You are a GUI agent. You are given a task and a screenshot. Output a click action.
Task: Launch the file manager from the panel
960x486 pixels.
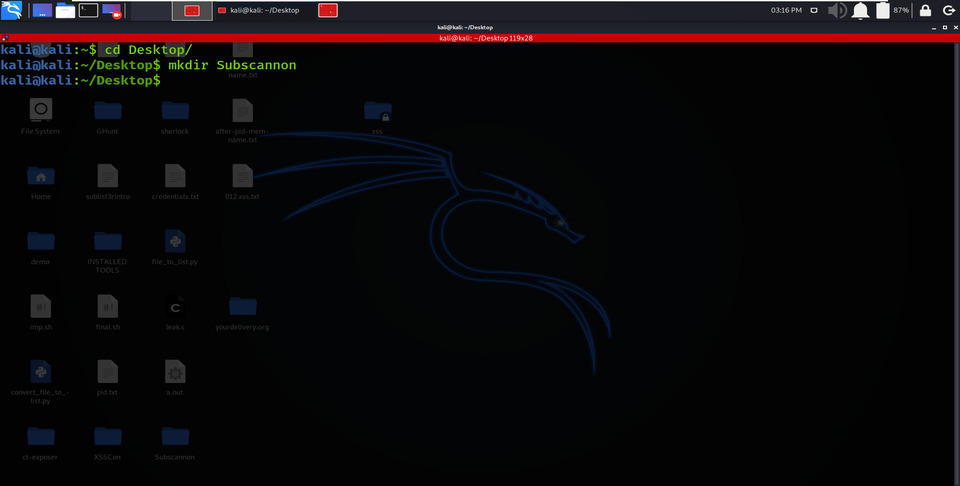pyautogui.click(x=66, y=10)
